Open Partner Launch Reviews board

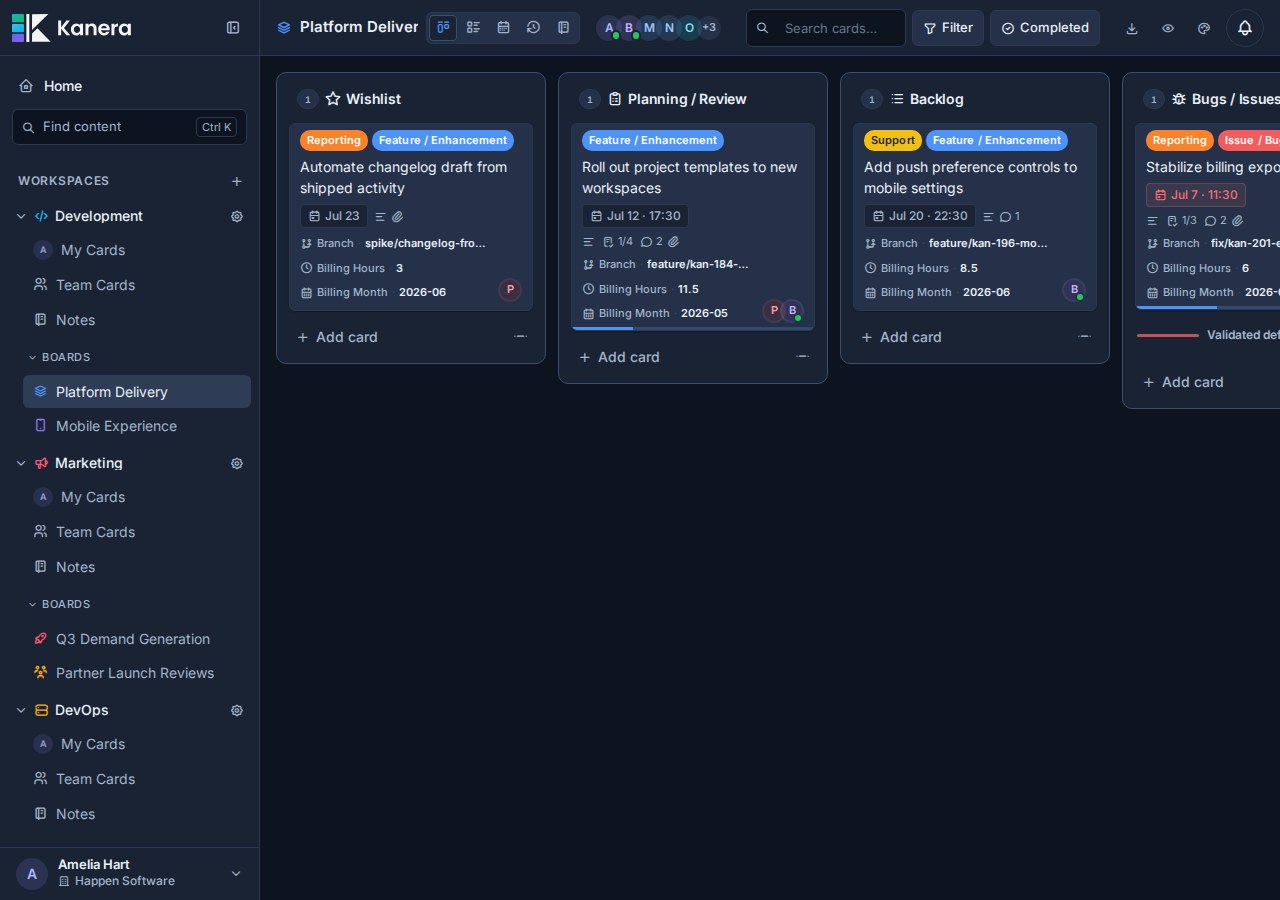pos(137,673)
